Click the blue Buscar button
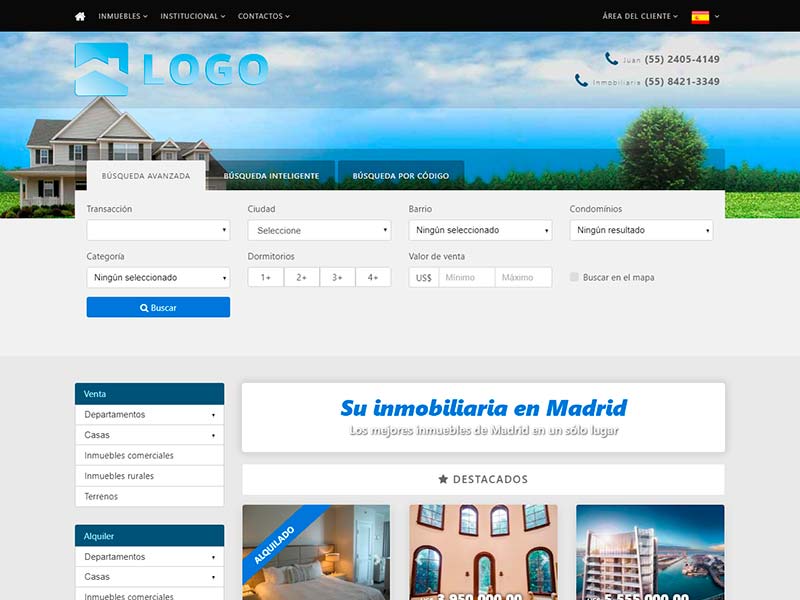This screenshot has width=800, height=600. point(158,307)
